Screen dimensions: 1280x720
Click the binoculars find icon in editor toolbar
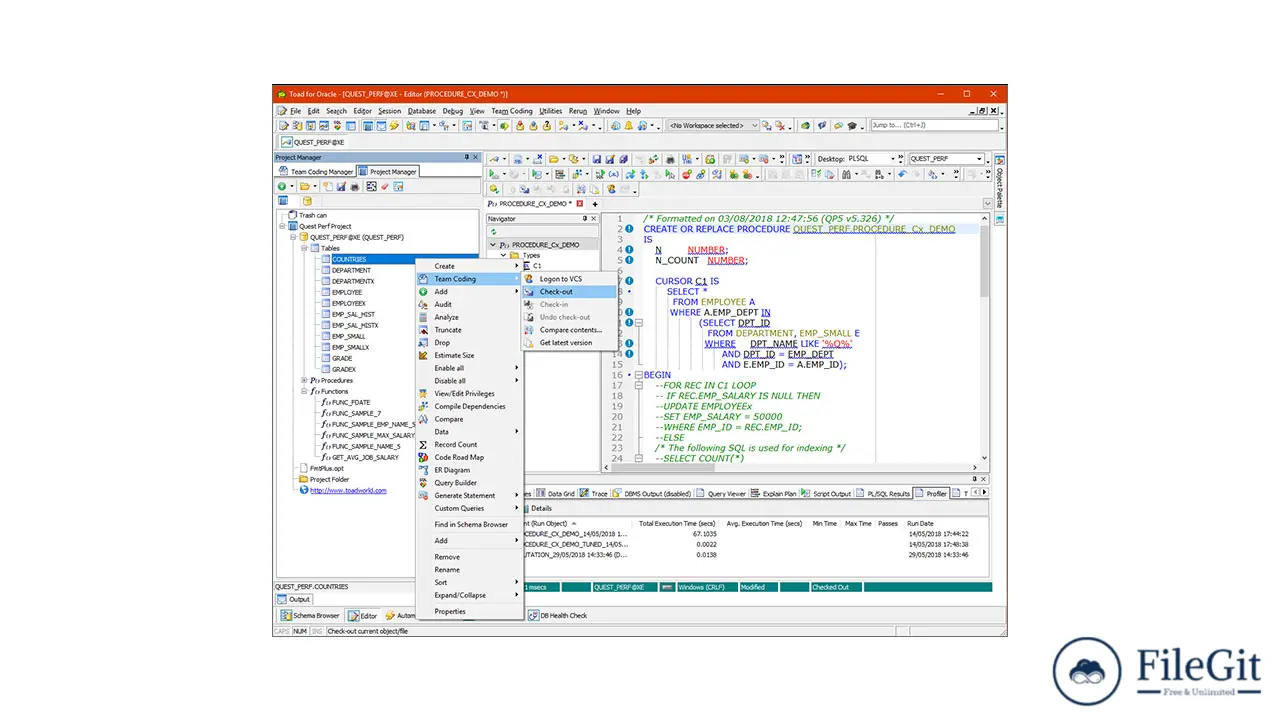click(x=846, y=174)
